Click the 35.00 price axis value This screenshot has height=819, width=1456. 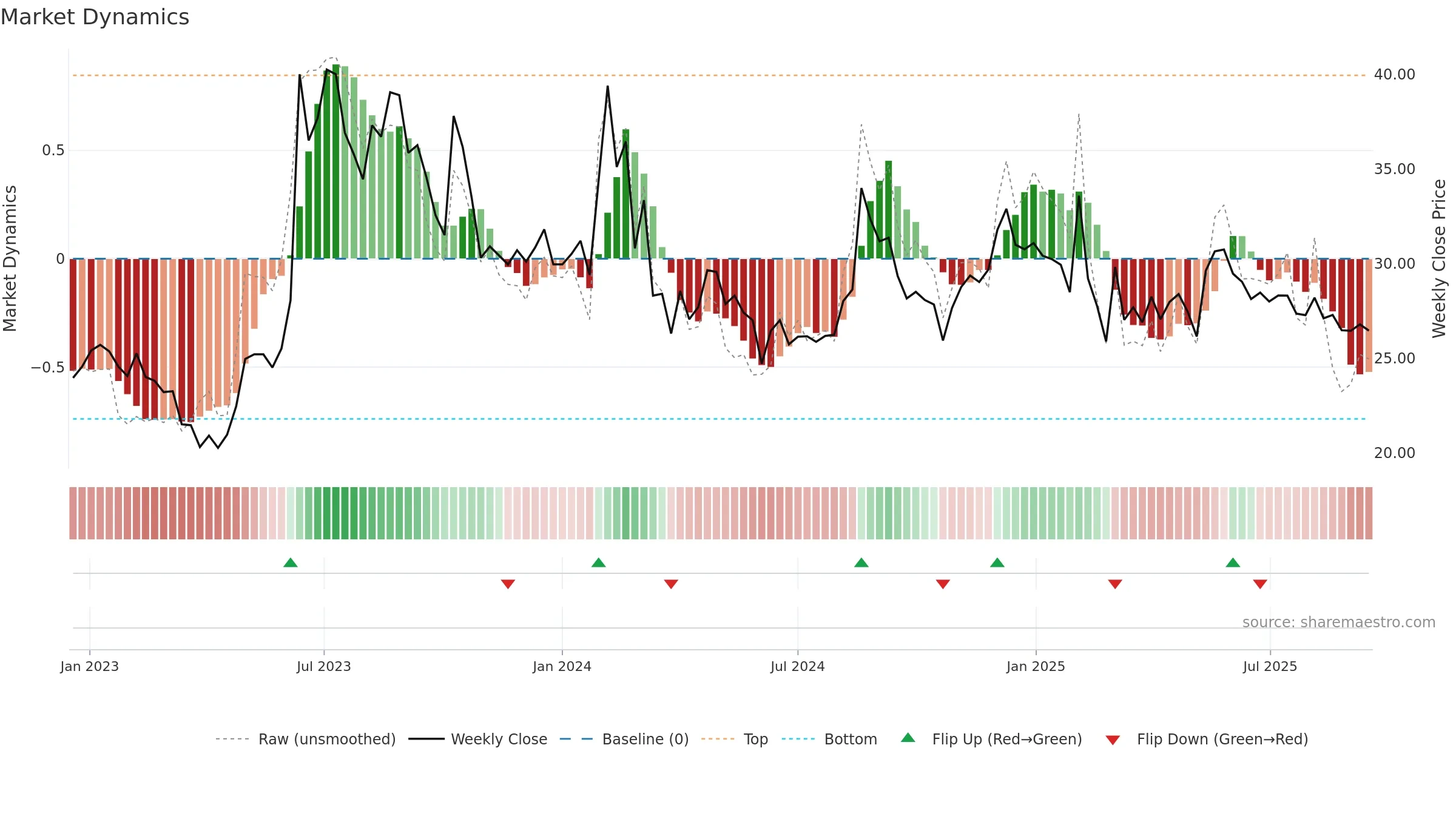click(x=1395, y=169)
